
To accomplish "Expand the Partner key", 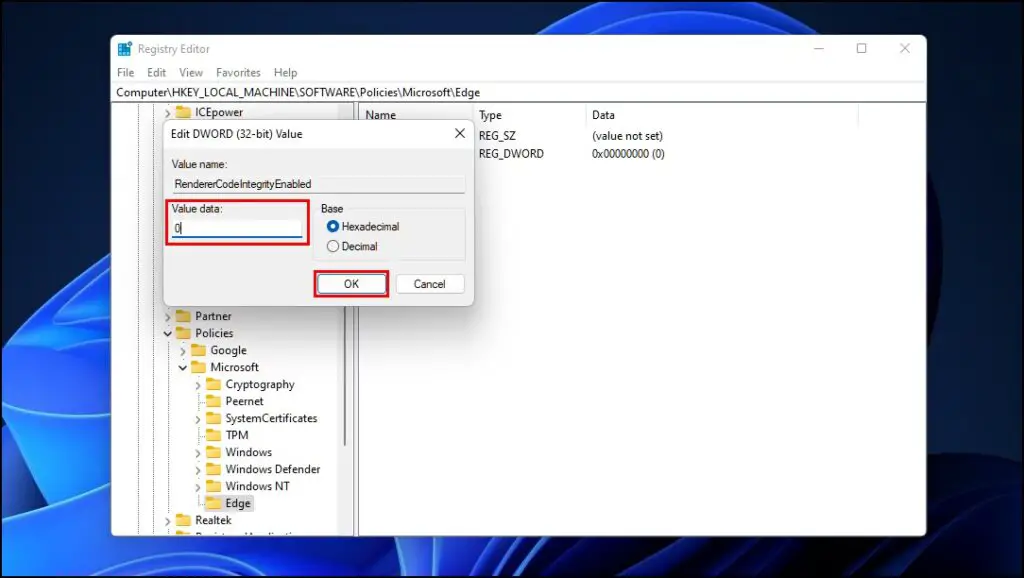I will (x=168, y=317).
